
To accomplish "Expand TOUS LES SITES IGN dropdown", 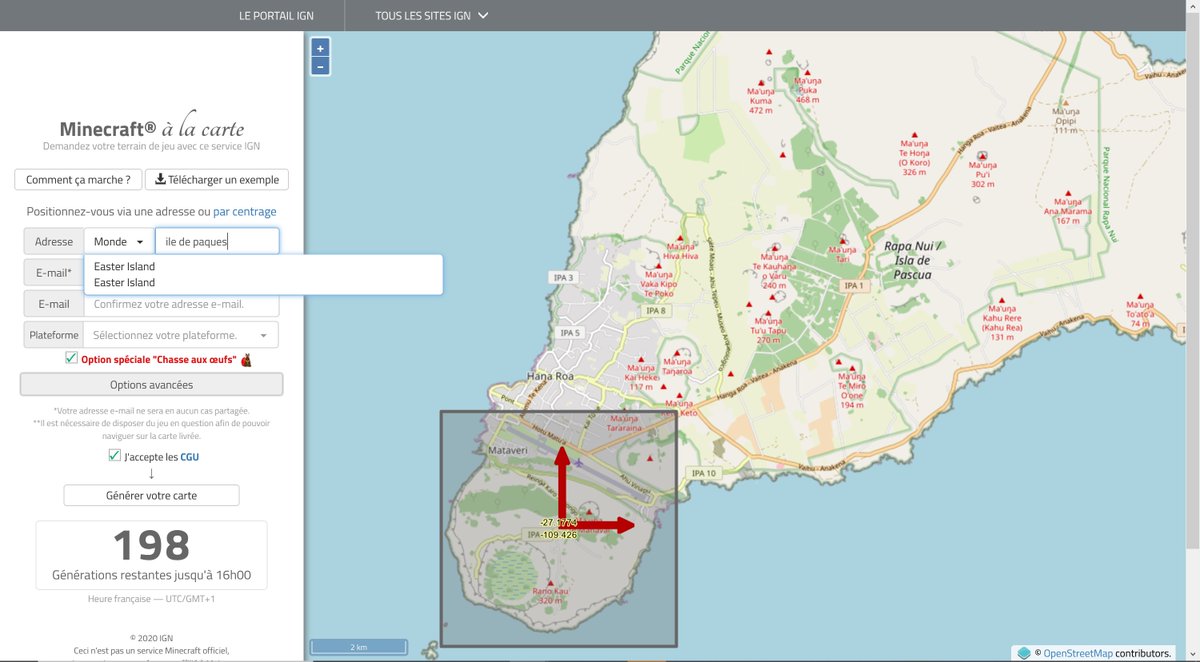I will 432,16.
